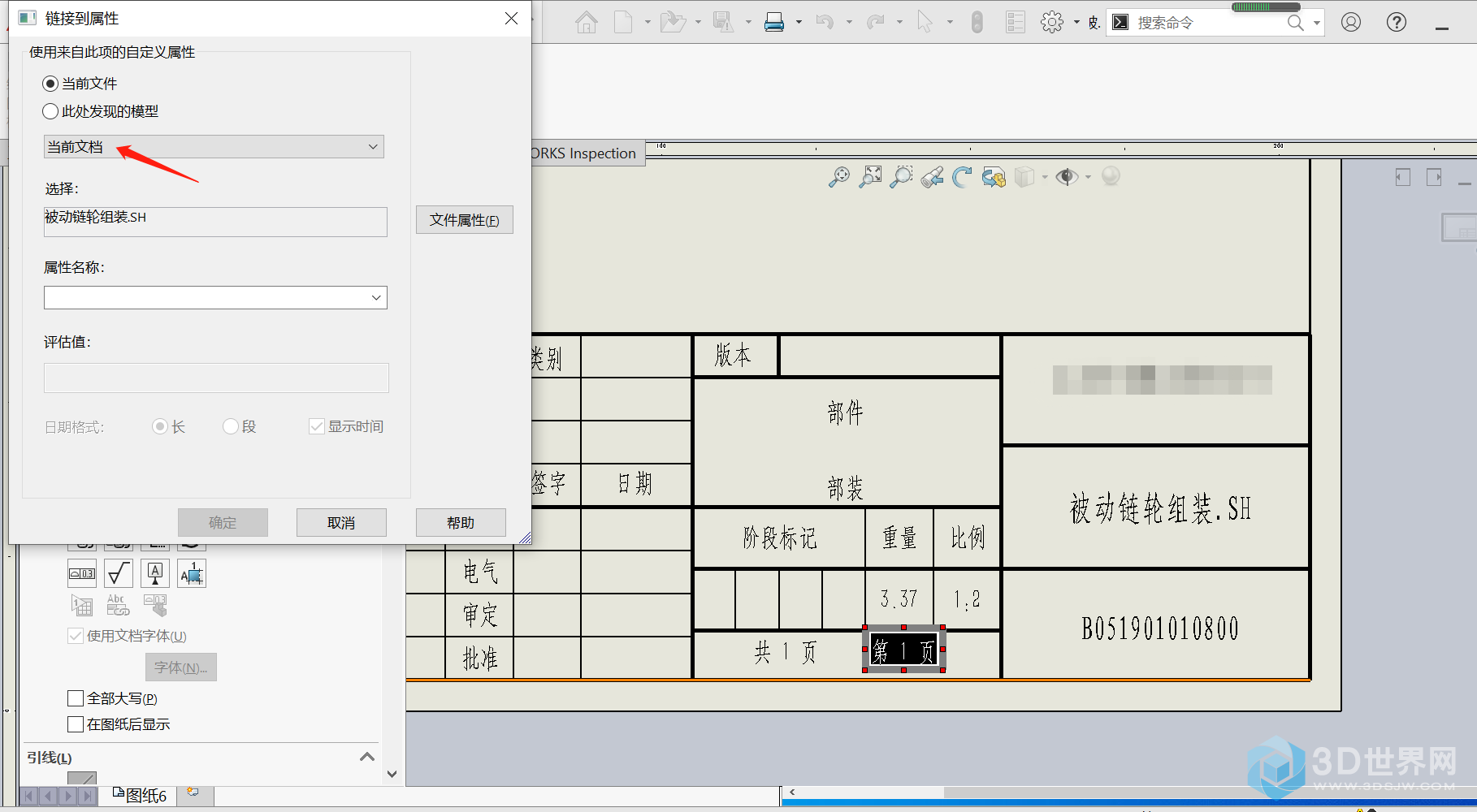Click the 评估值 field
This screenshot has height=812, width=1477.
tap(216, 378)
